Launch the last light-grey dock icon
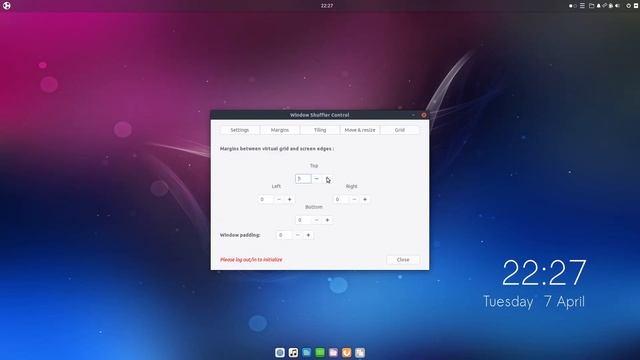The height and width of the screenshot is (360, 640). (360, 353)
